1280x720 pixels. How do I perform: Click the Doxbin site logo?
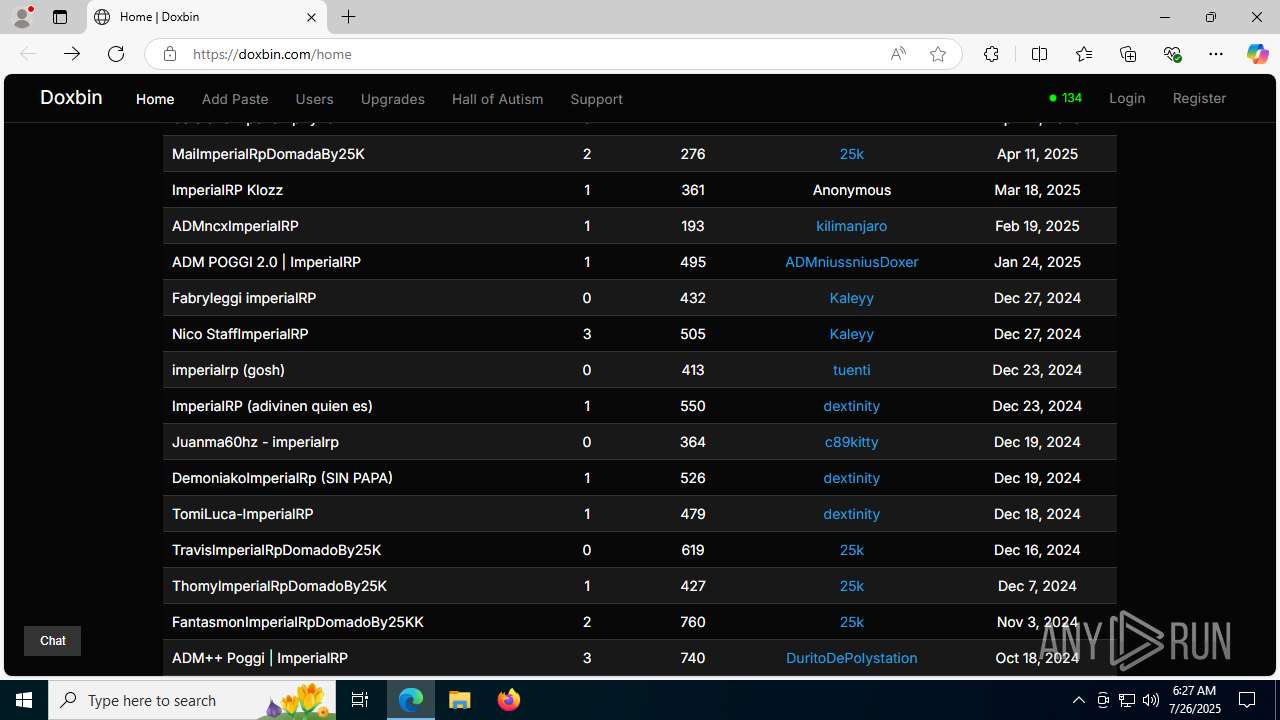[71, 97]
